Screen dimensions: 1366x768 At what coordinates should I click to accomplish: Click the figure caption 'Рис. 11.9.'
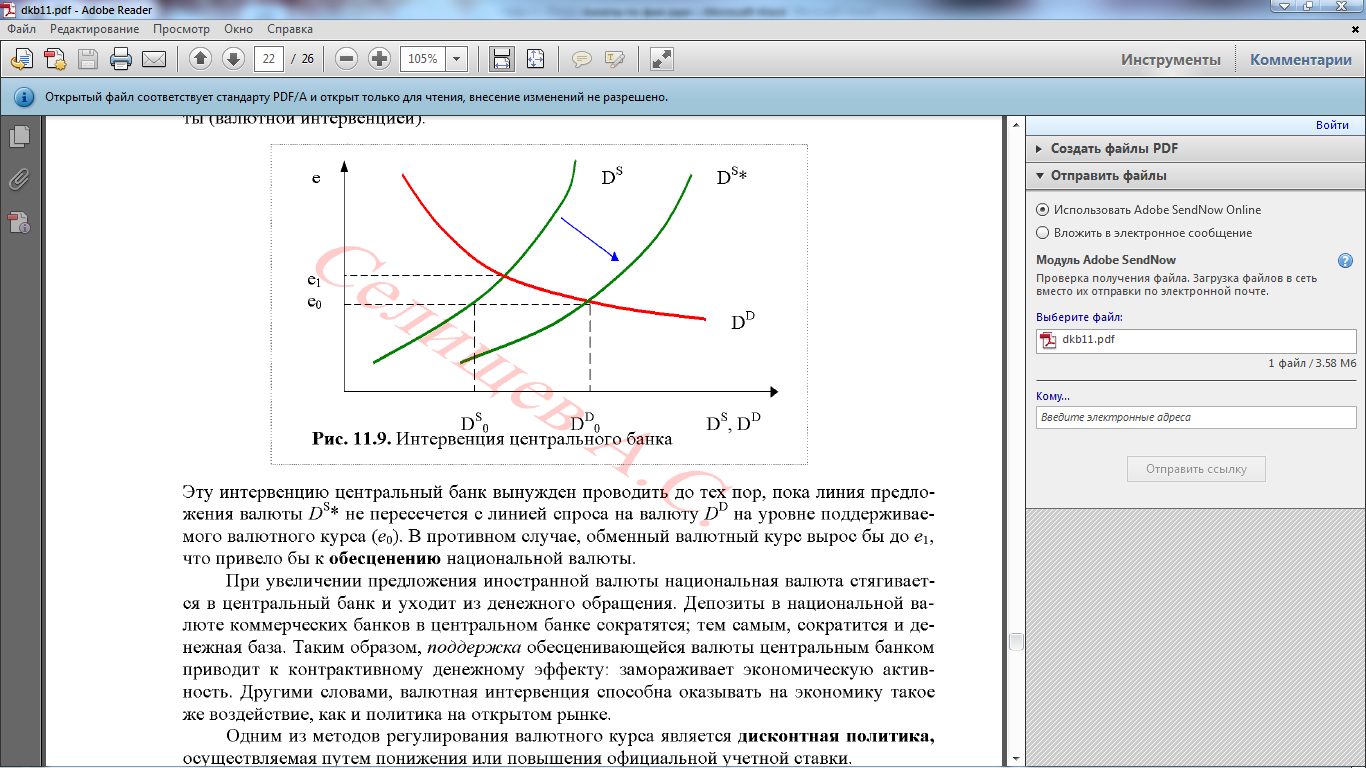click(x=352, y=439)
